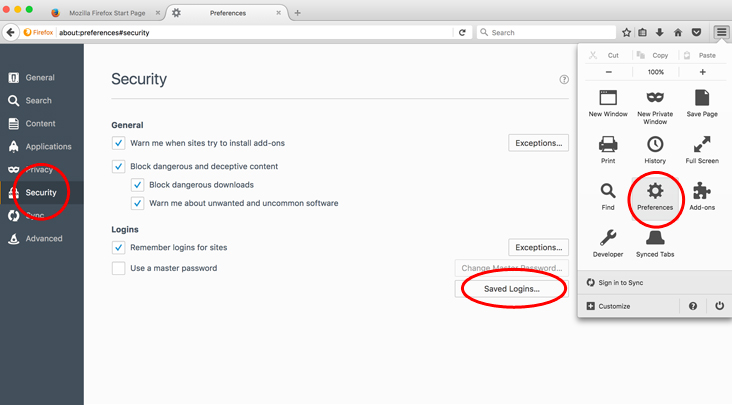Select the Privacy category in sidebar
Viewport: 732px width, 405px height.
click(x=40, y=169)
